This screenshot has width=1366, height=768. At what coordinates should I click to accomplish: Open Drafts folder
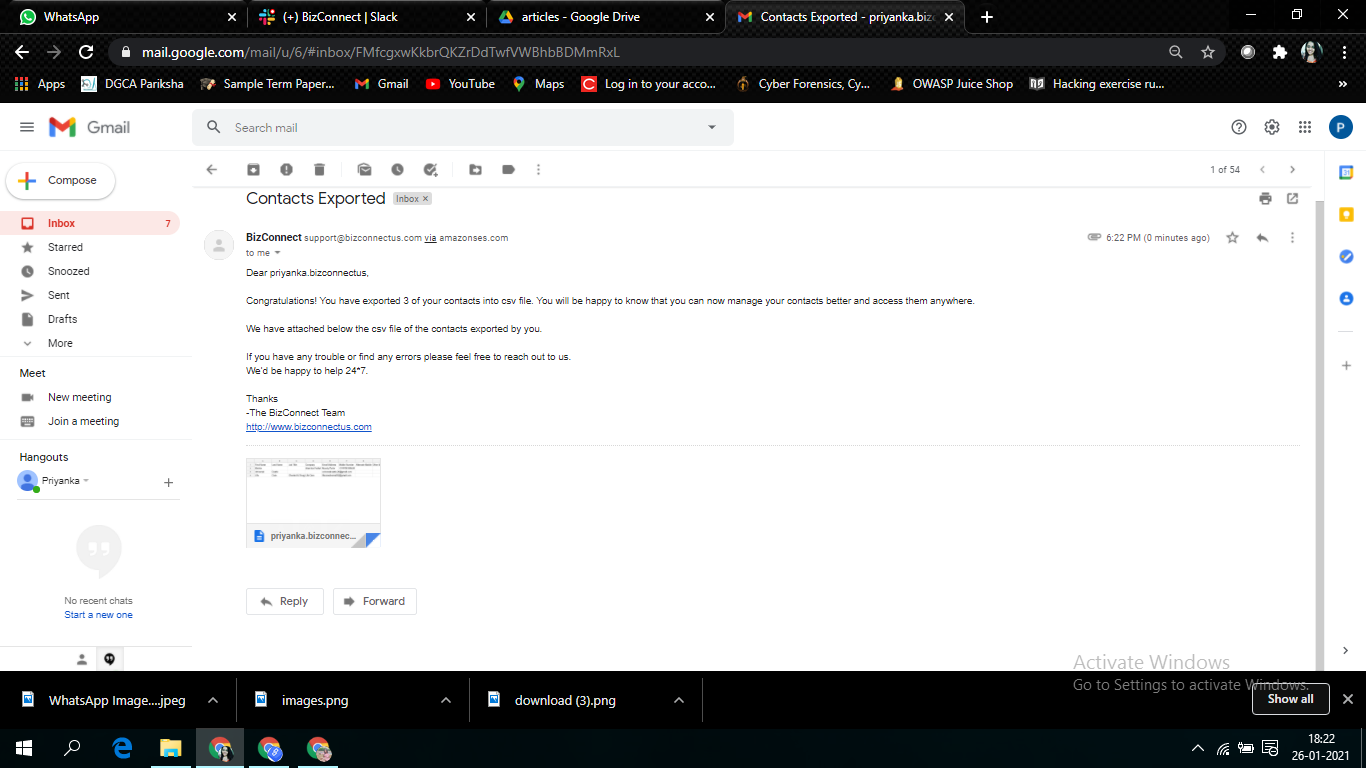tap(90, 319)
